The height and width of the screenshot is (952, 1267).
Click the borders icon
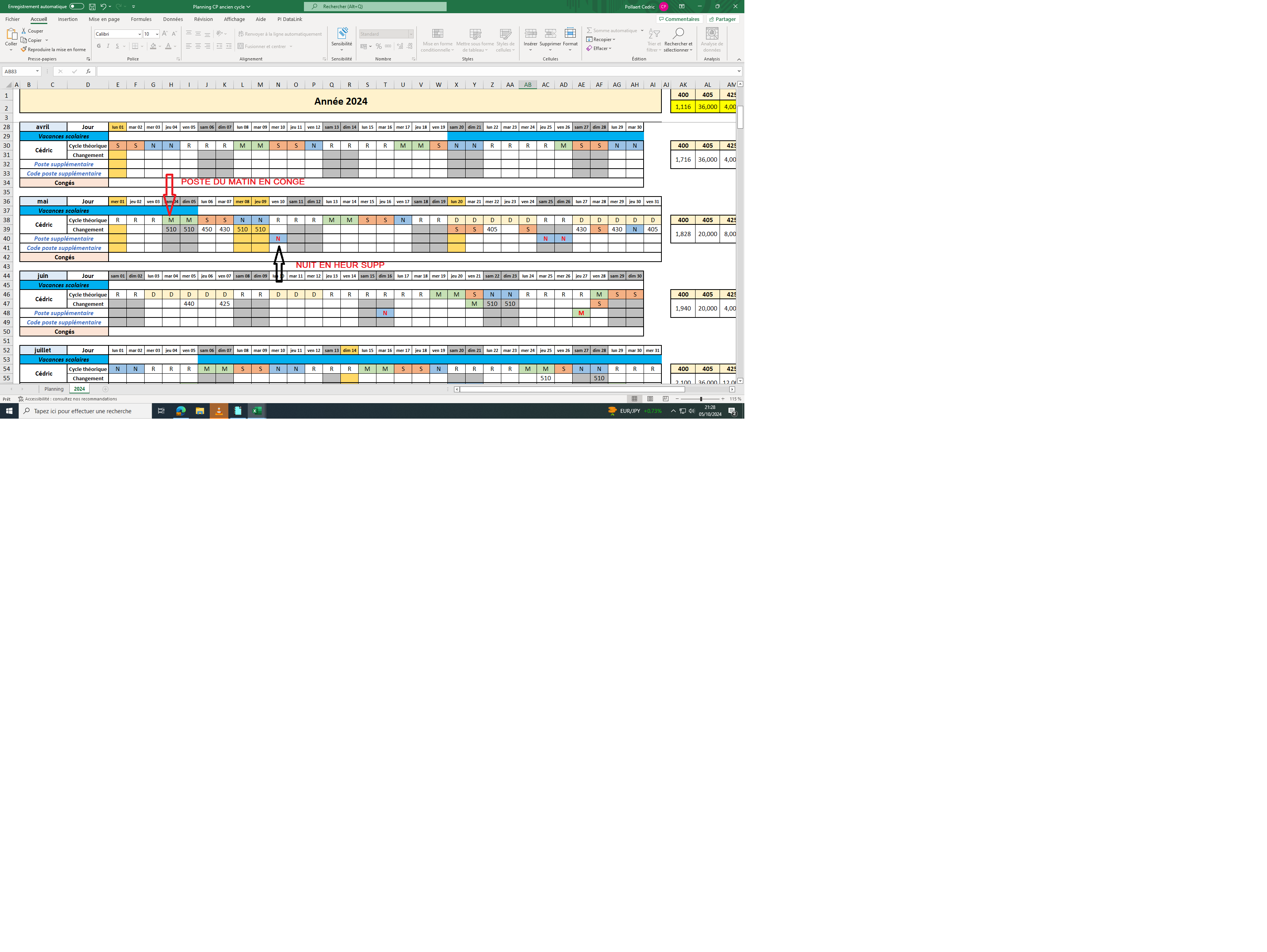(x=135, y=47)
